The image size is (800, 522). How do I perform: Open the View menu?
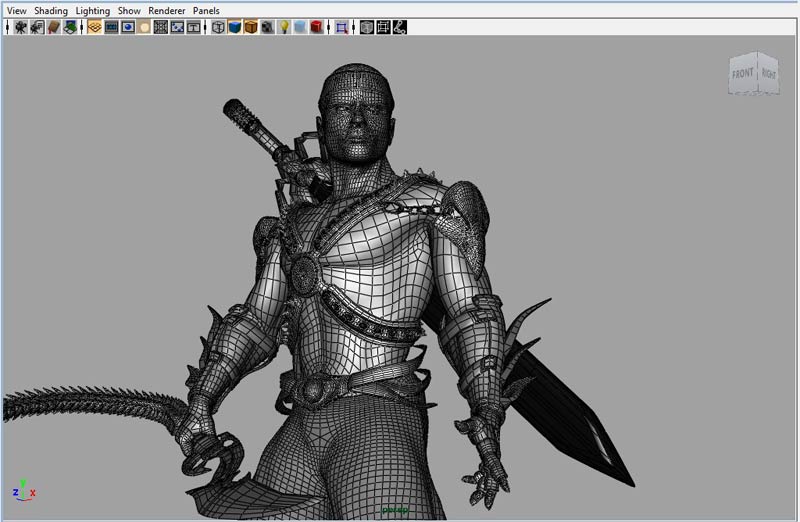(x=16, y=10)
